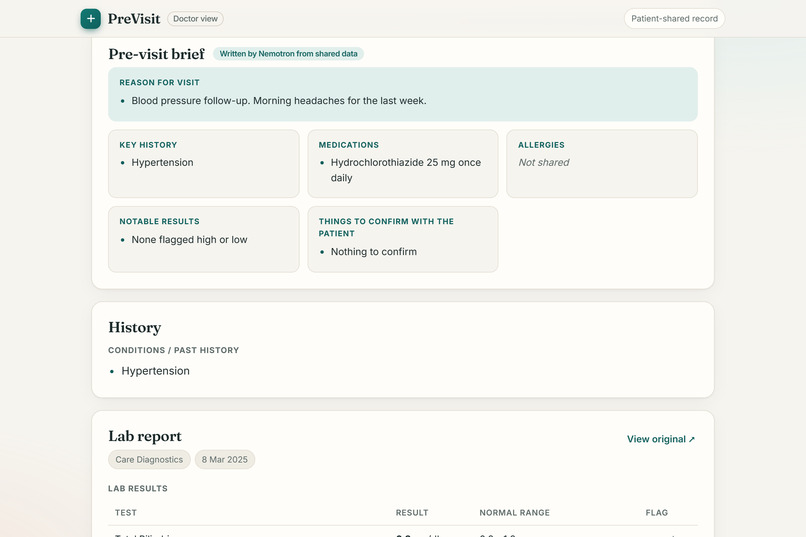Screen dimensions: 806x537
Task: Click Hypertension in the Key History card
Action: pyautogui.click(x=162, y=162)
